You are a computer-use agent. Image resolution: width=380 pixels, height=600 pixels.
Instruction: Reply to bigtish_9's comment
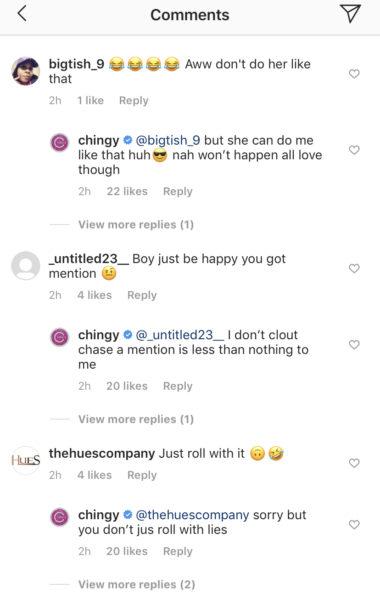pyautogui.click(x=134, y=100)
